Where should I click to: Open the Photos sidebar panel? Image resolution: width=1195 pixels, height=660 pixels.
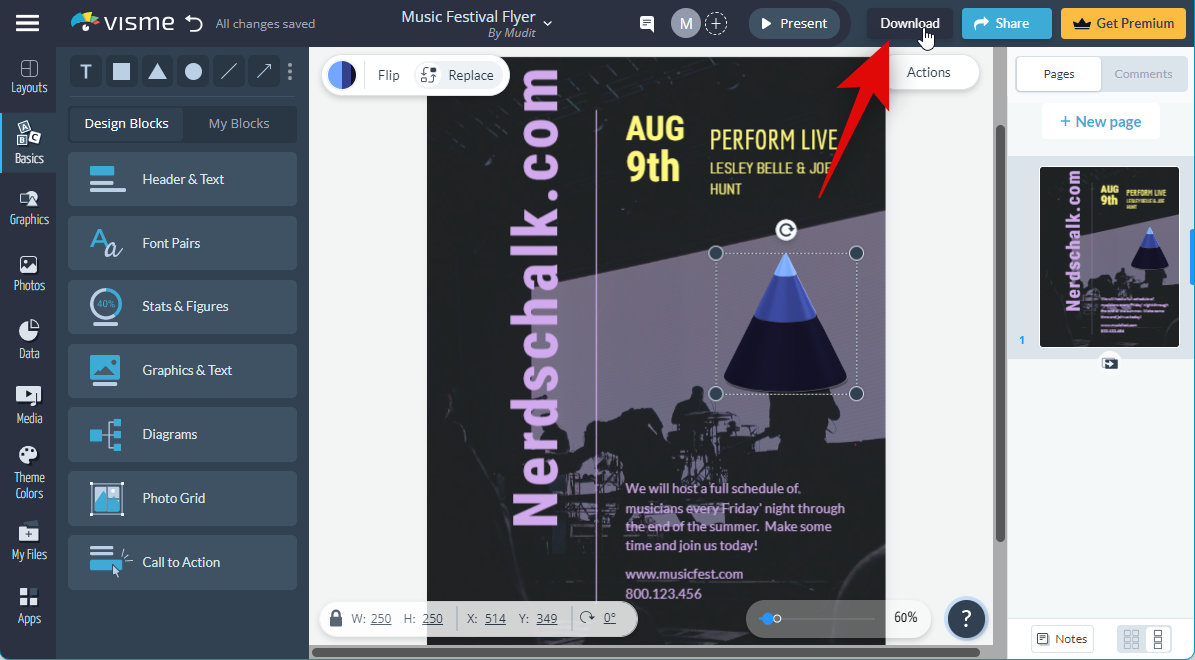coord(29,274)
